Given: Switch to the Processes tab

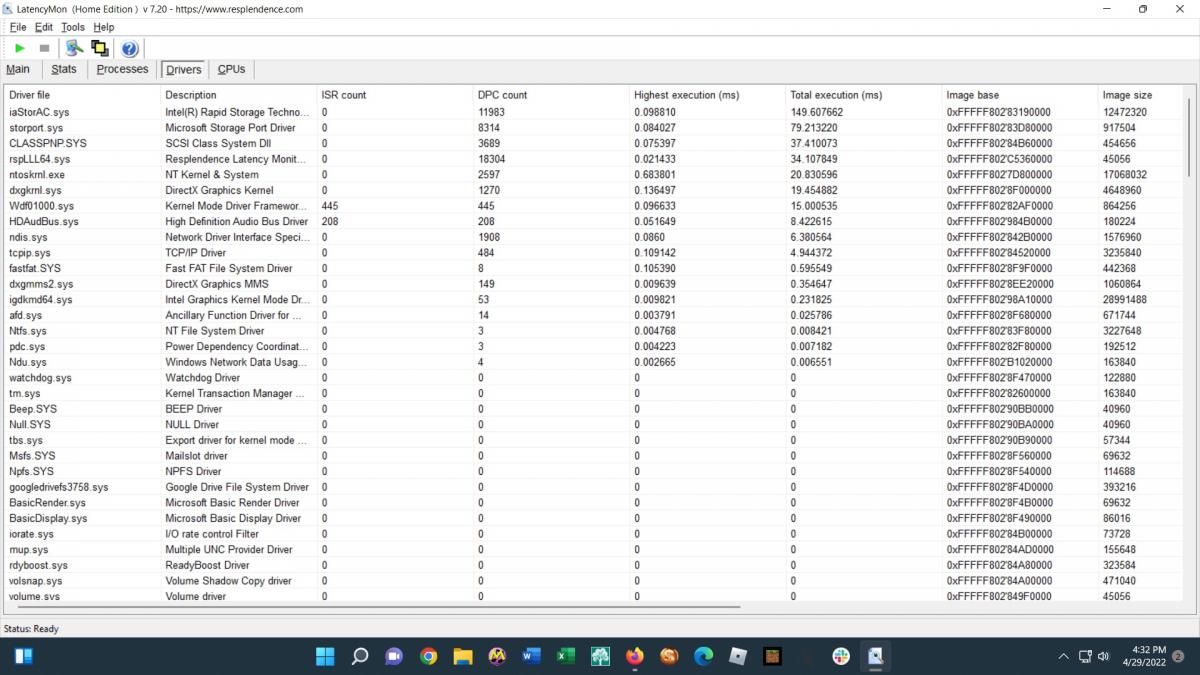Looking at the screenshot, I should pyautogui.click(x=122, y=69).
